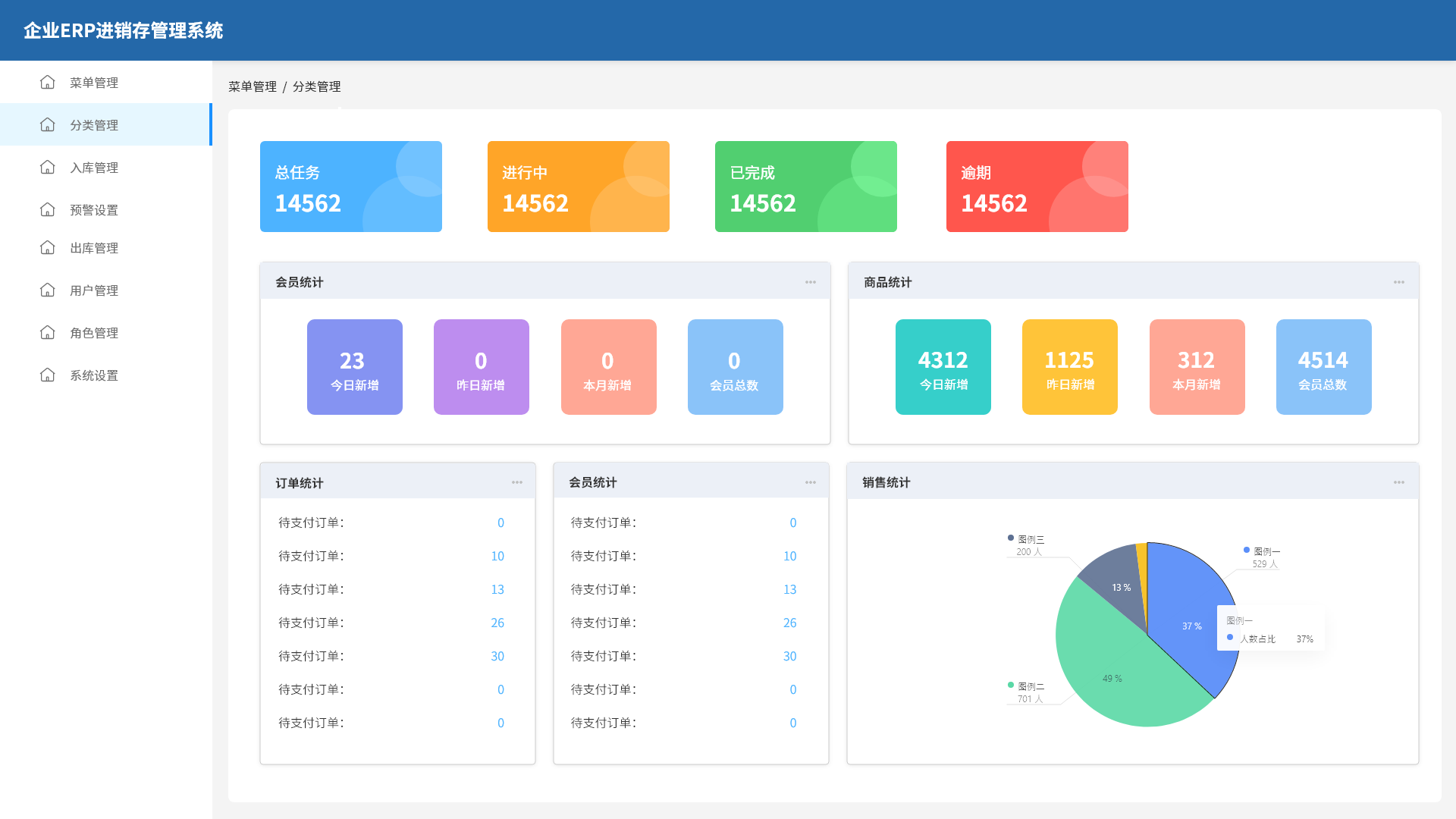Click the value 13 in lower 会员统计 list

click(790, 589)
